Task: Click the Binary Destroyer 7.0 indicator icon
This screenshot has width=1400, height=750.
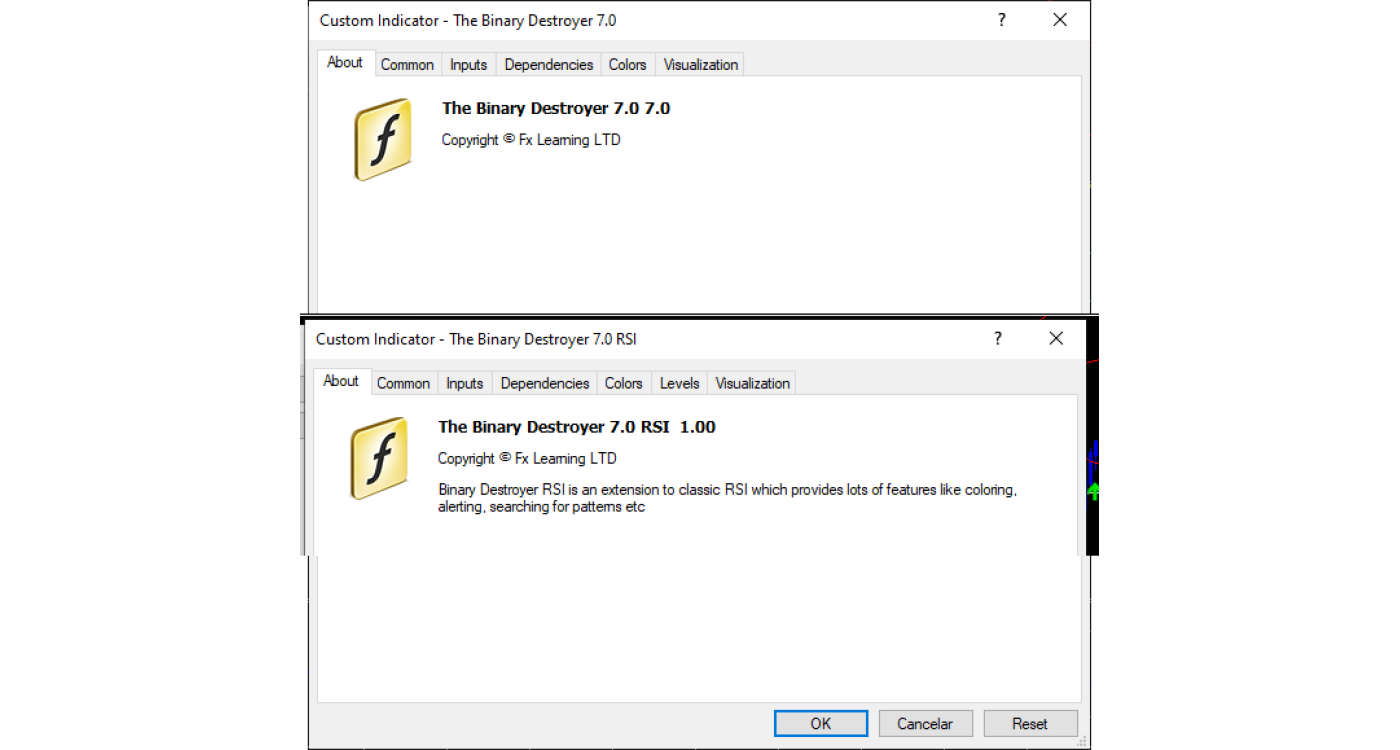Action: [383, 139]
